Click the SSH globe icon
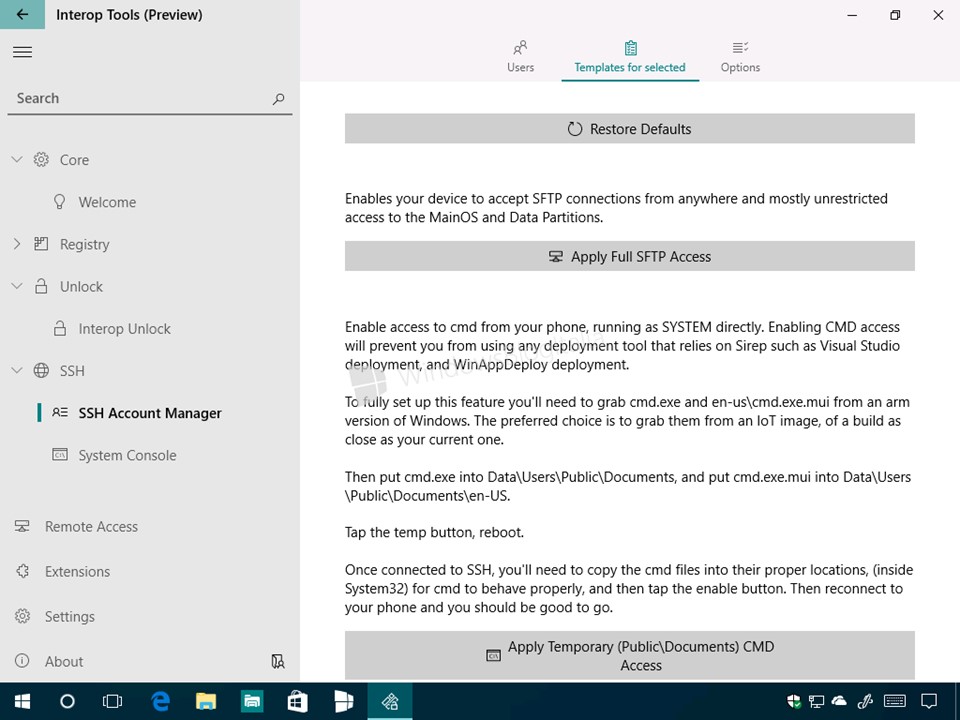 coord(41,370)
